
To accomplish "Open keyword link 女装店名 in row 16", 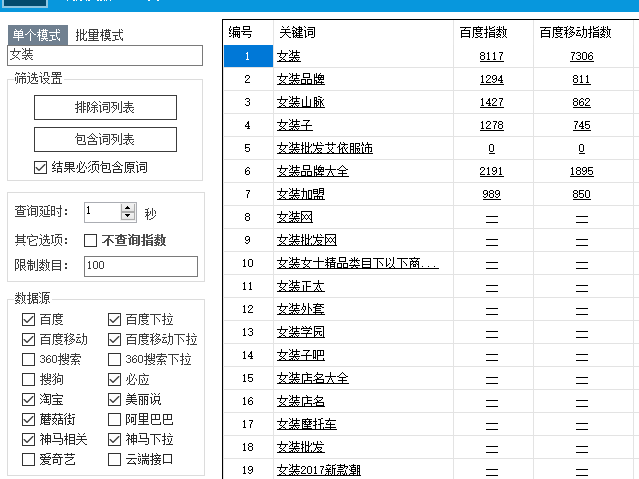I will (301, 401).
